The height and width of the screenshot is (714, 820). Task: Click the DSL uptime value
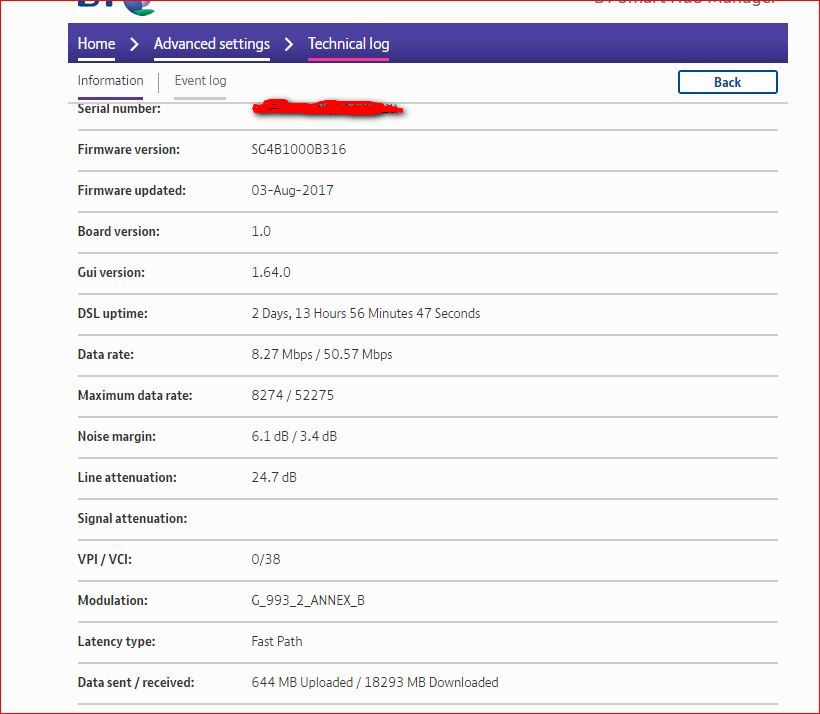point(365,314)
